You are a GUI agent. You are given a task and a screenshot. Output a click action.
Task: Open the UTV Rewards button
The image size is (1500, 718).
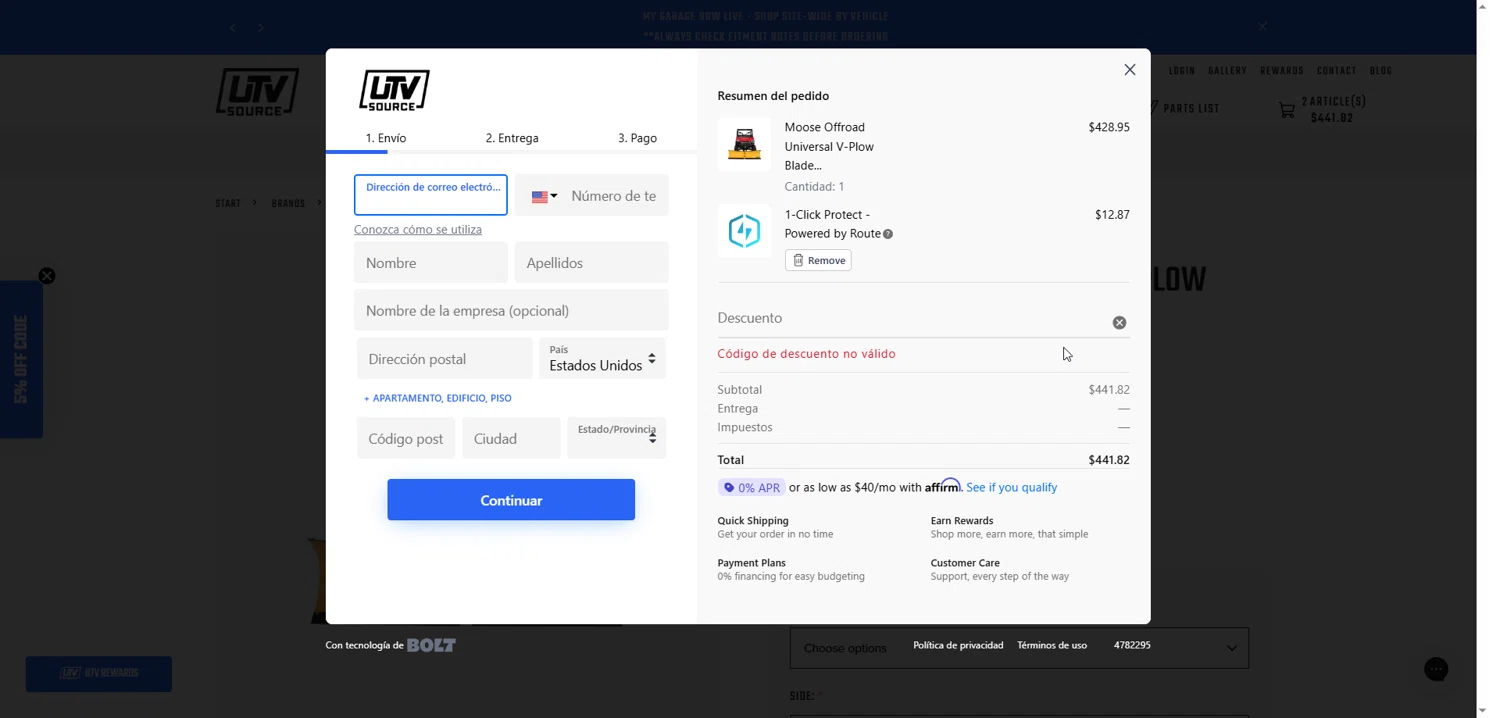99,674
